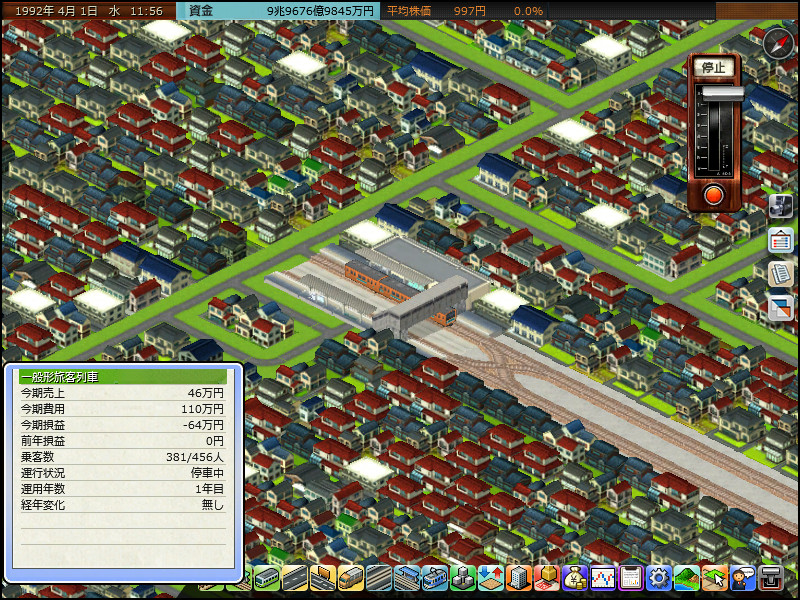
Task: Click the 運用年数 1年目 row
Action: click(x=122, y=489)
